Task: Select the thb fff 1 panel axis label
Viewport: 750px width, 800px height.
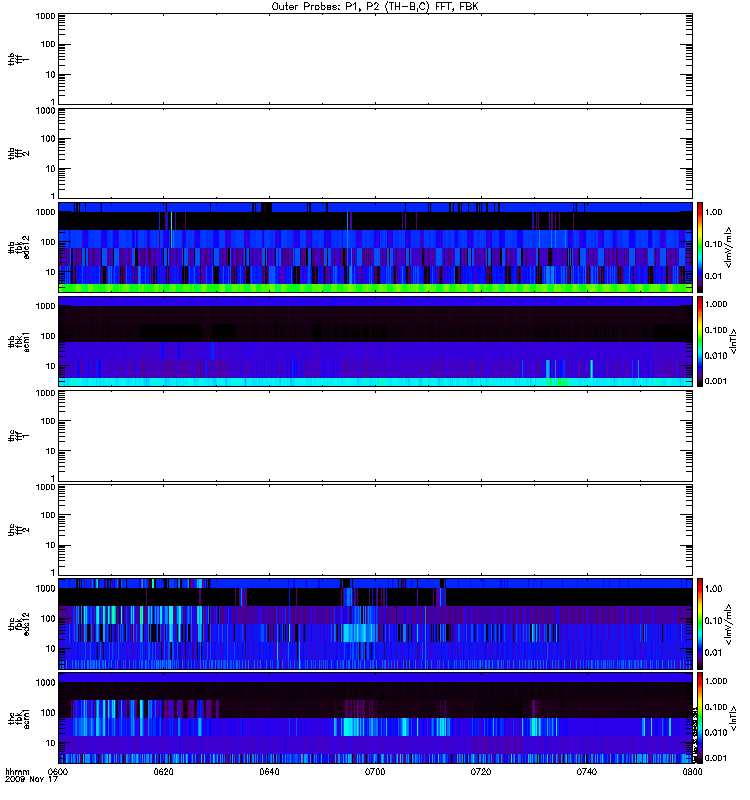Action: 18,59
